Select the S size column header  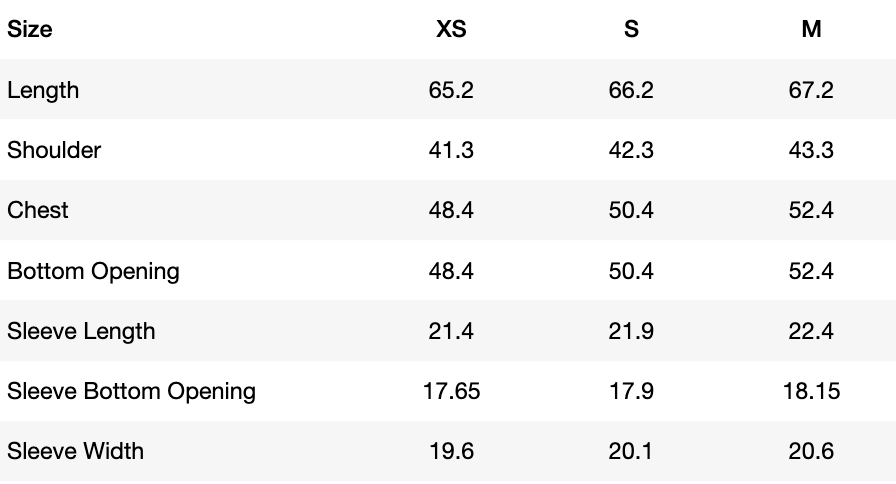pyautogui.click(x=631, y=30)
